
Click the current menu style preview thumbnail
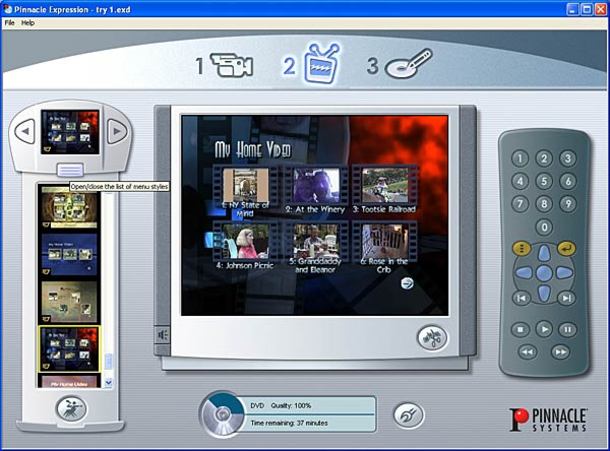tap(70, 132)
